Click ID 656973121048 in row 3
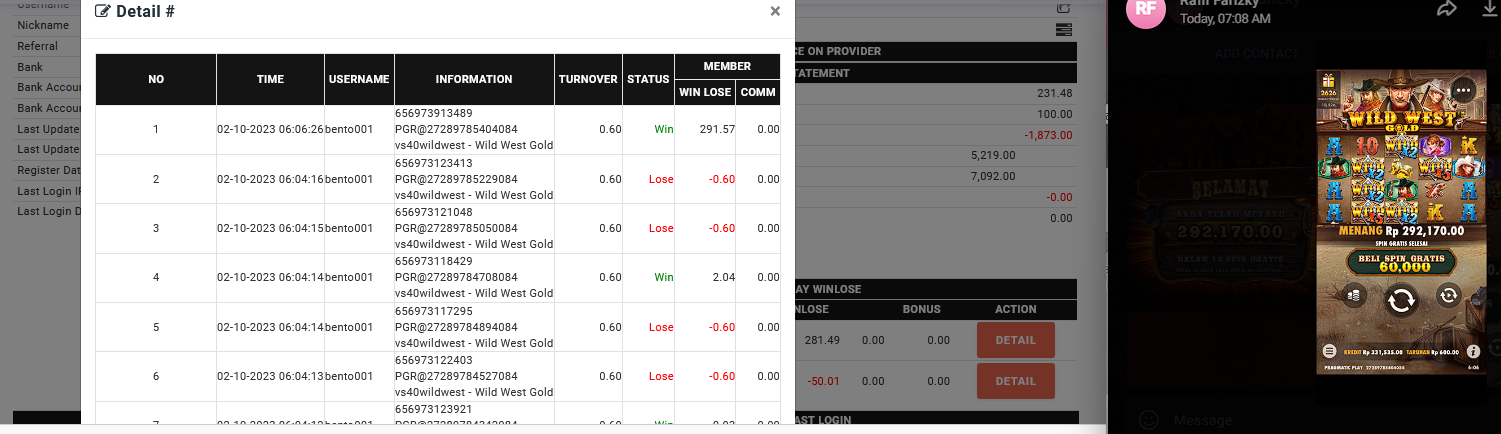The image size is (1501, 434). pos(434,212)
